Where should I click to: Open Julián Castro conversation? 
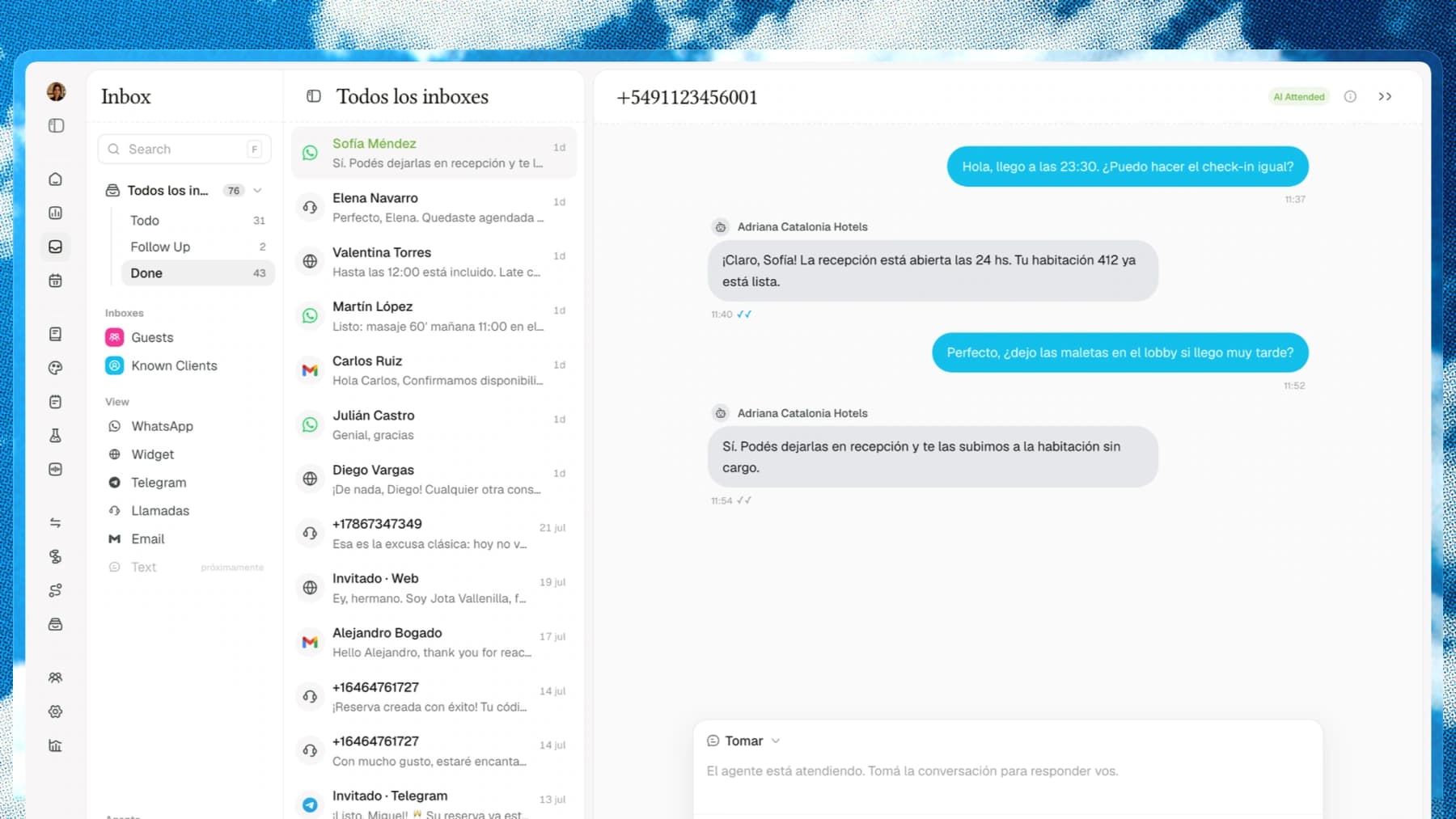pyautogui.click(x=434, y=424)
